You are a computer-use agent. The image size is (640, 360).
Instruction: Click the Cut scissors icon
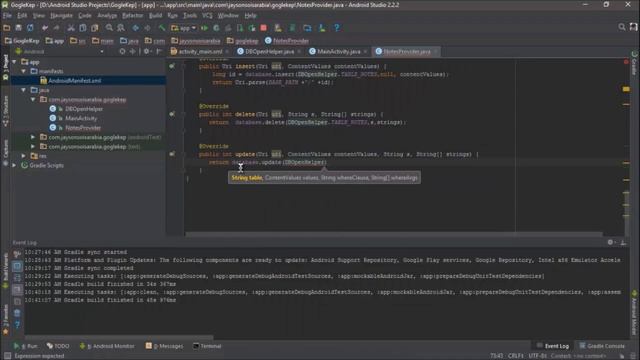point(71,28)
